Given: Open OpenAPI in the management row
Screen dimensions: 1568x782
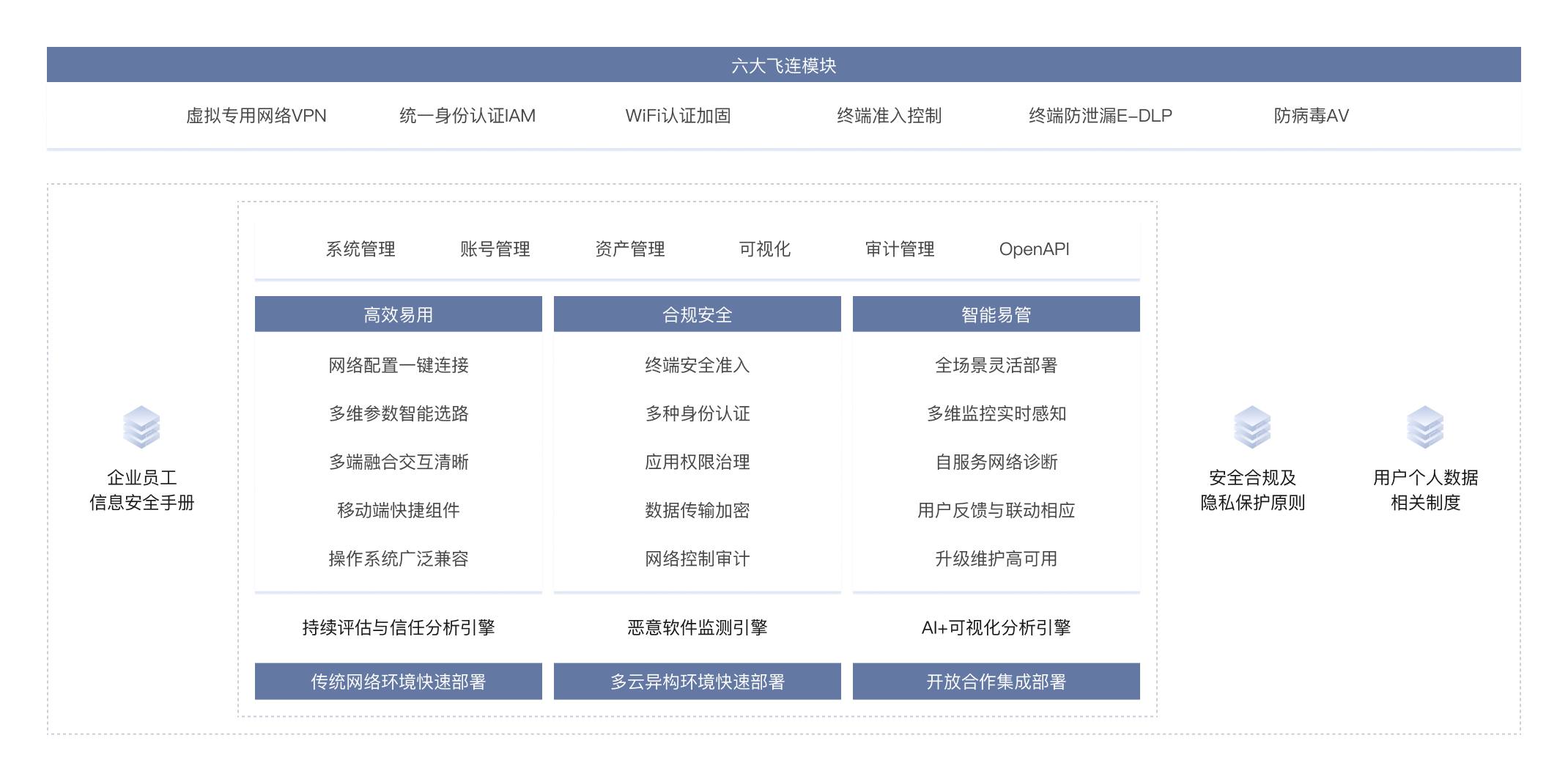Looking at the screenshot, I should coord(1035,249).
